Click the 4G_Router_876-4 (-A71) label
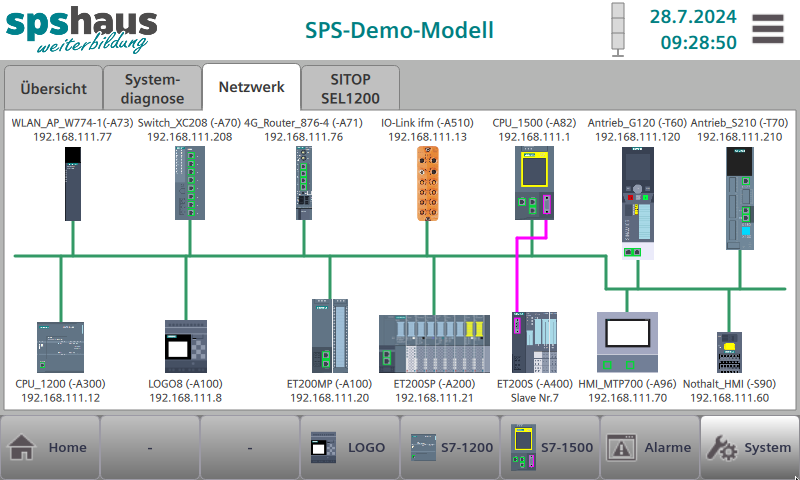This screenshot has height=480, width=800. (x=303, y=123)
